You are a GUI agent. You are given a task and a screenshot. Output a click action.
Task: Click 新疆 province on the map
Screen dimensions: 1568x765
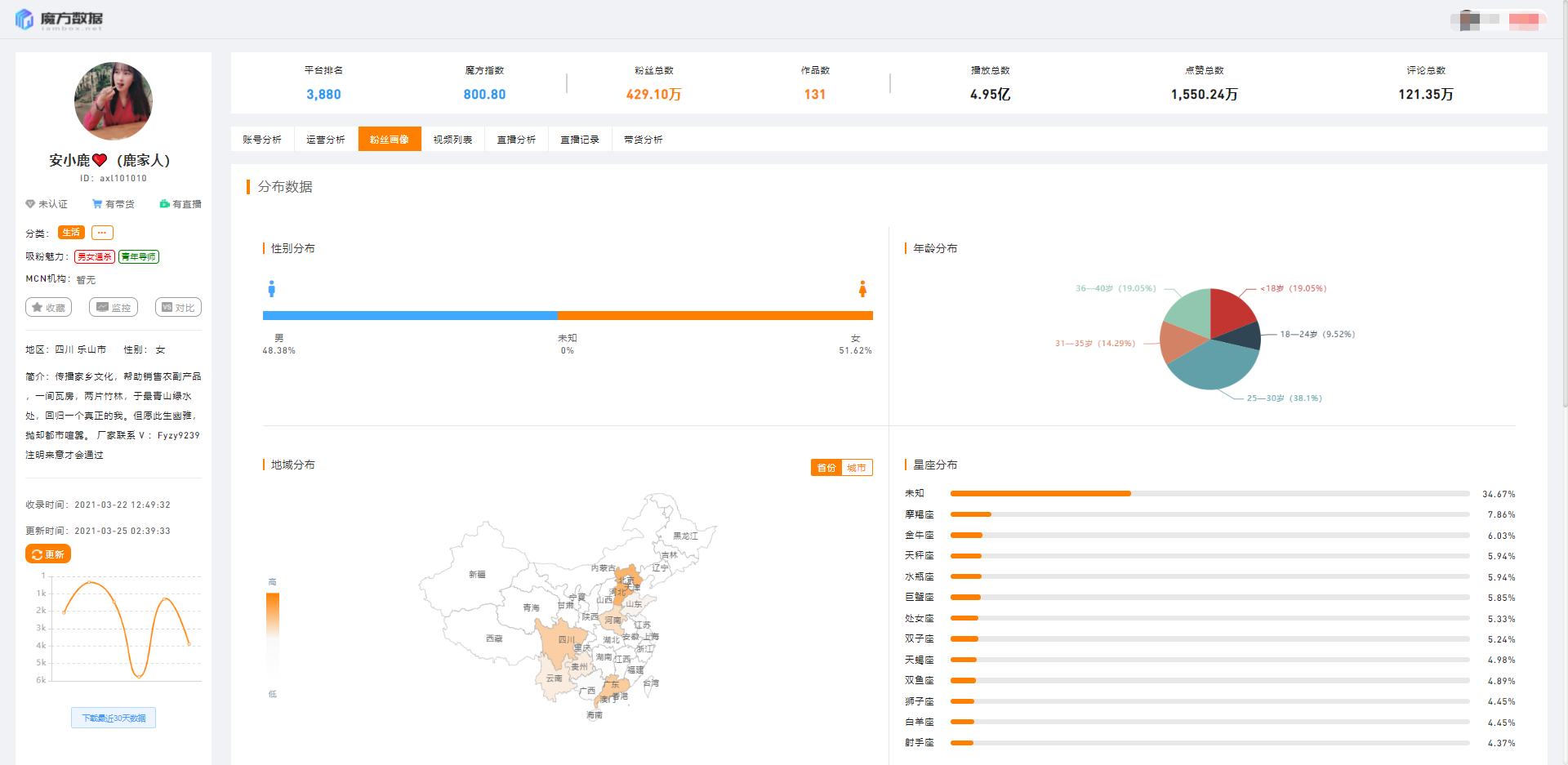477,574
